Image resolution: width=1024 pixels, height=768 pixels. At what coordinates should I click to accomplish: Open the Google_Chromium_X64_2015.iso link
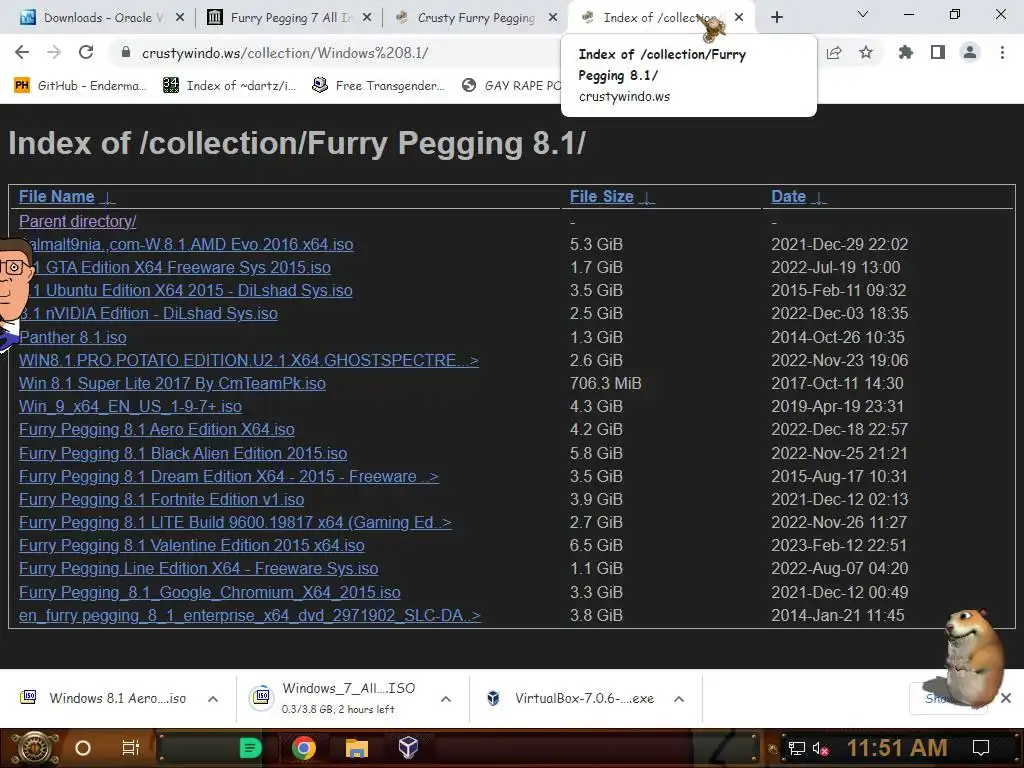coord(210,592)
